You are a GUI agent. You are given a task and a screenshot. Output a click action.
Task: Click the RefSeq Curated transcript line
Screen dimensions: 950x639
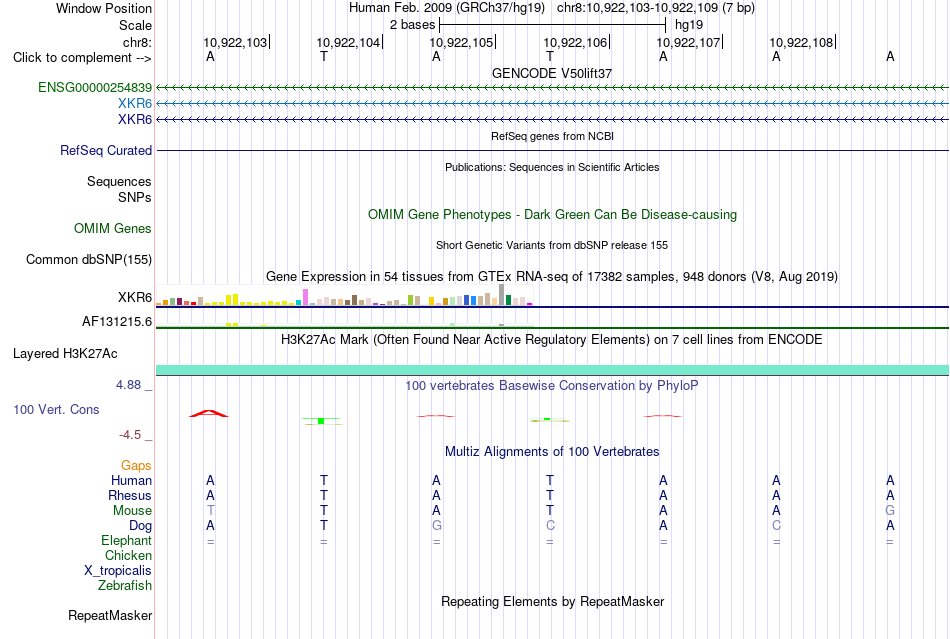(552, 150)
